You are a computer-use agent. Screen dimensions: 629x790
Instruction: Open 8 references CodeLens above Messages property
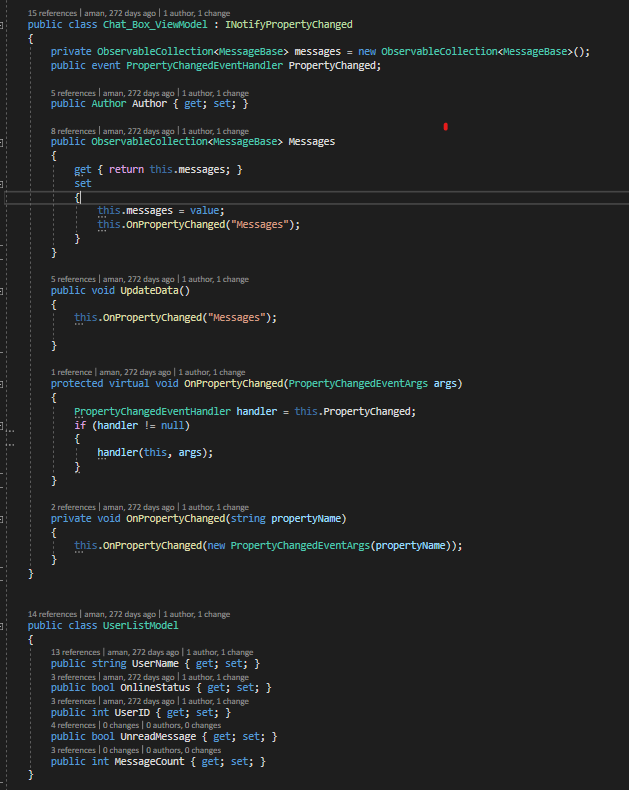coord(73,131)
